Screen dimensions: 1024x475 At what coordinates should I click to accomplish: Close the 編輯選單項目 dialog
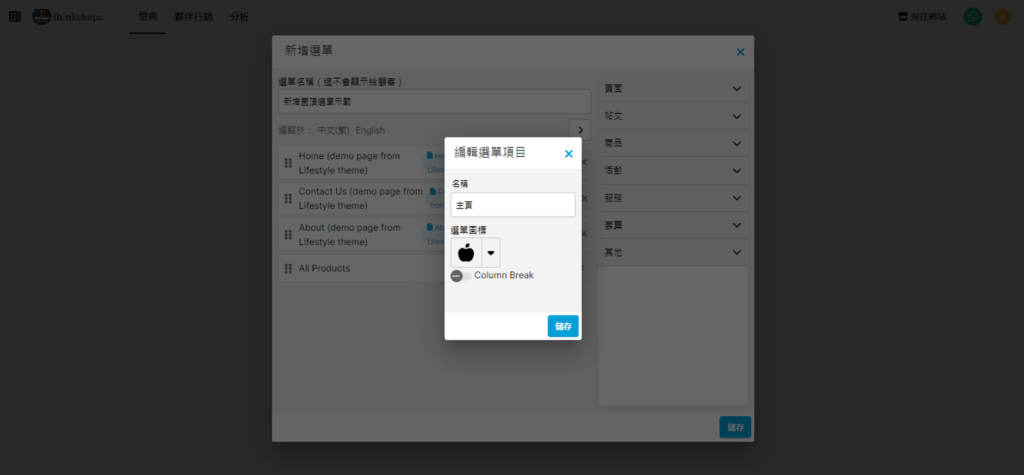[568, 154]
